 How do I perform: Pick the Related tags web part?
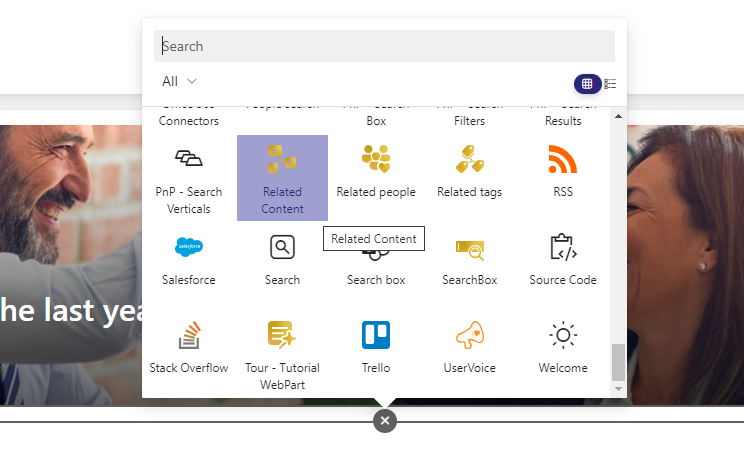tap(469, 178)
